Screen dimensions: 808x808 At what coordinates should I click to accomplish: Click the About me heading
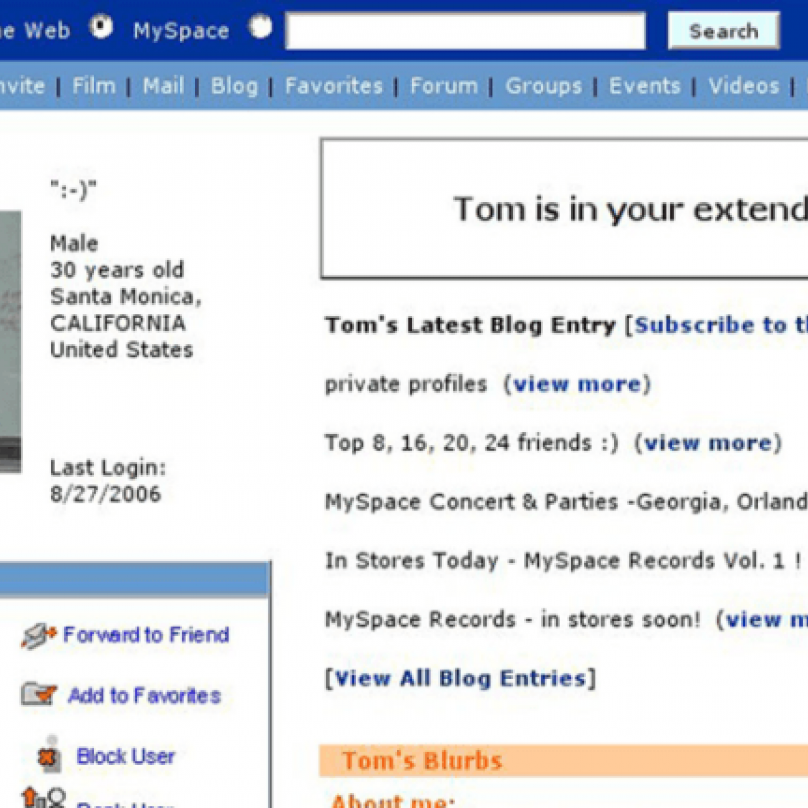(393, 800)
